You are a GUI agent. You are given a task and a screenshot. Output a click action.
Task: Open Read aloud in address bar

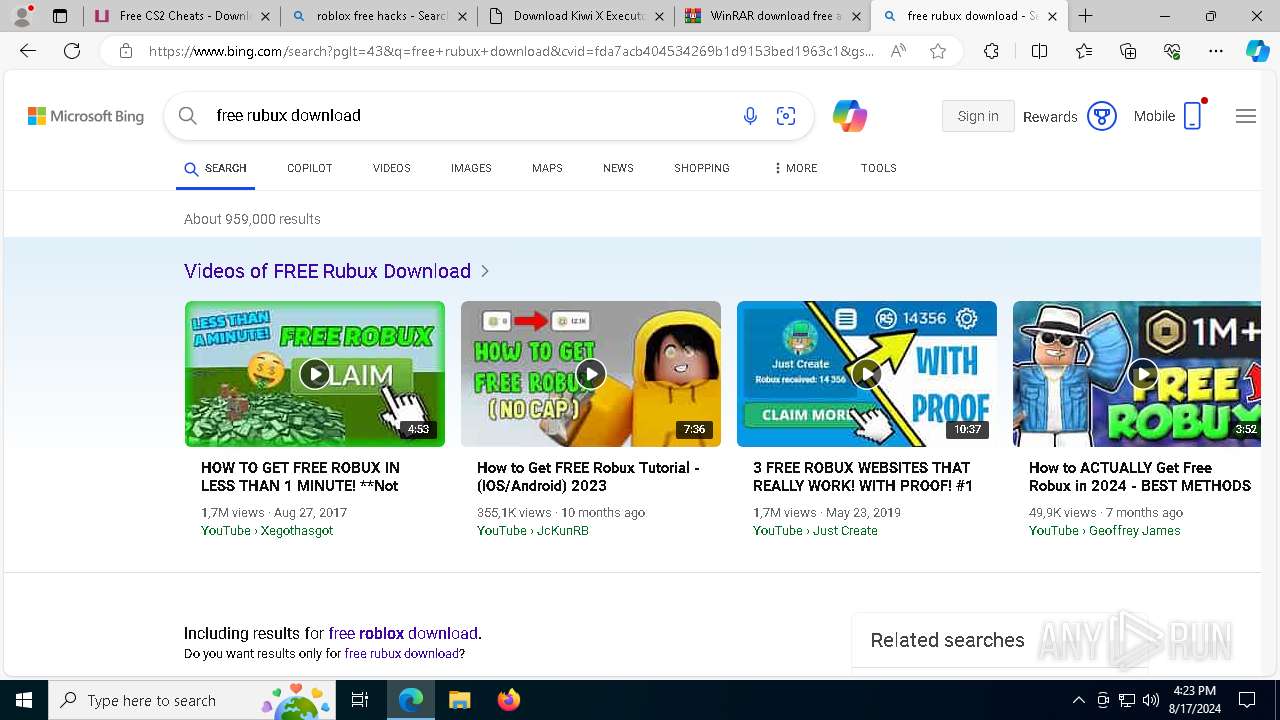click(x=898, y=51)
